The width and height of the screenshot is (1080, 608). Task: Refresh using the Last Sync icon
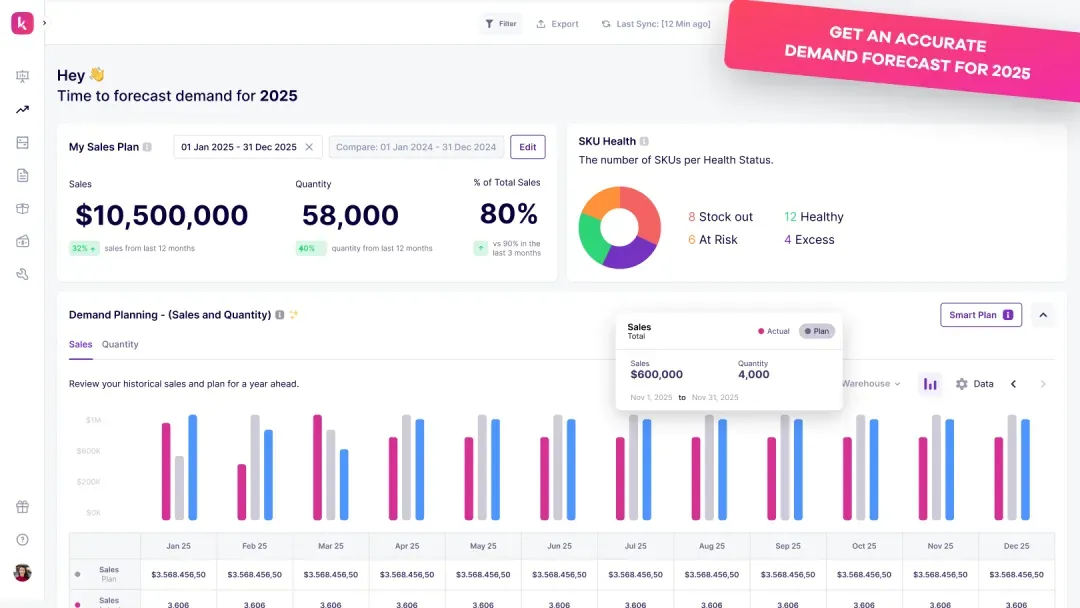click(x=605, y=23)
